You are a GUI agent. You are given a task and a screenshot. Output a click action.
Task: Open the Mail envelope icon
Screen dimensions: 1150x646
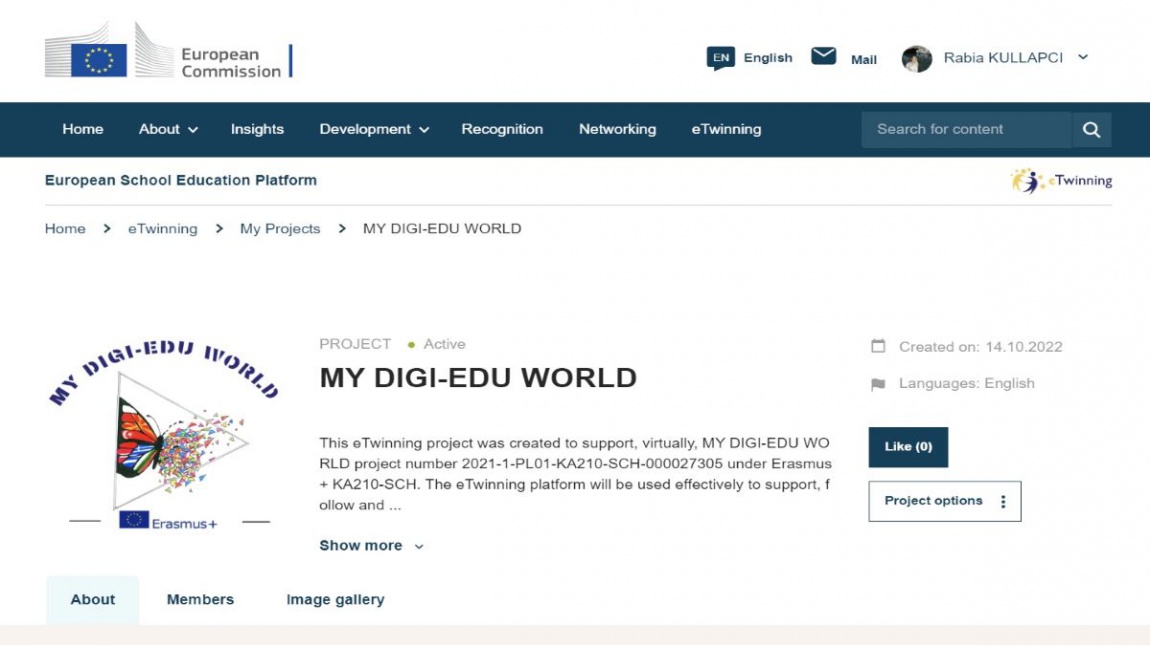[x=824, y=56]
